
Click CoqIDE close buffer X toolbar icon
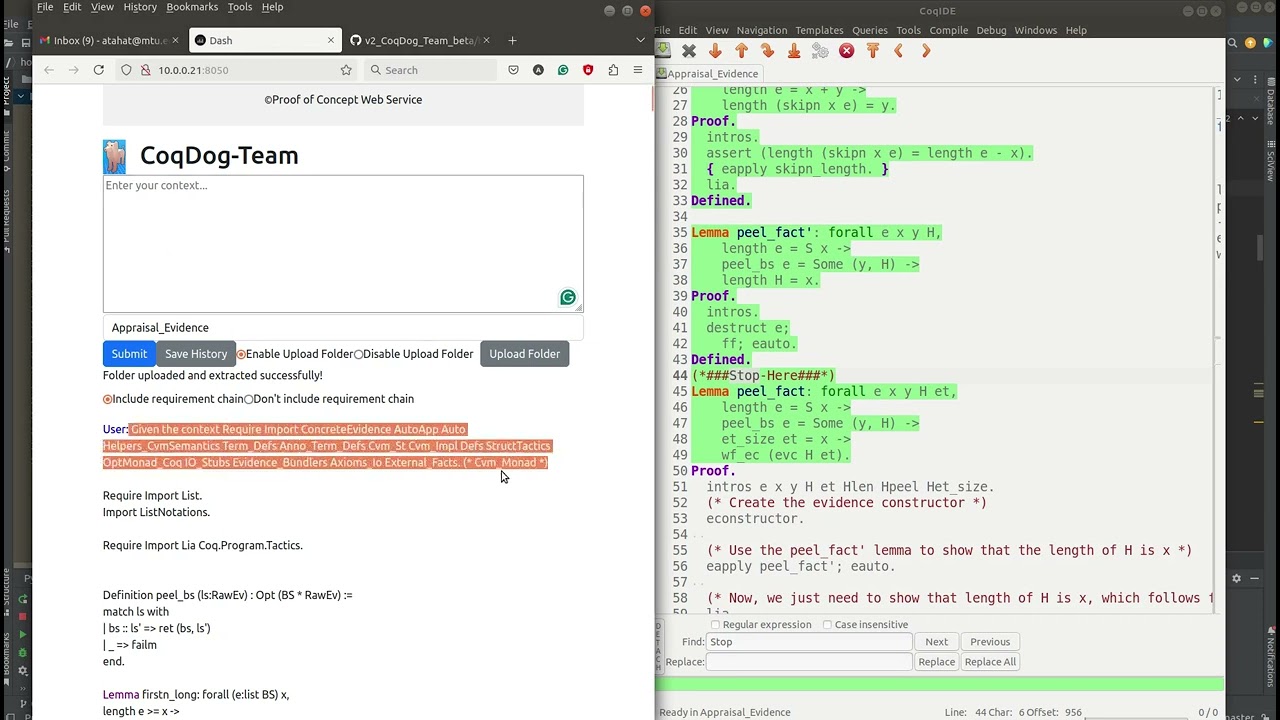[689, 50]
